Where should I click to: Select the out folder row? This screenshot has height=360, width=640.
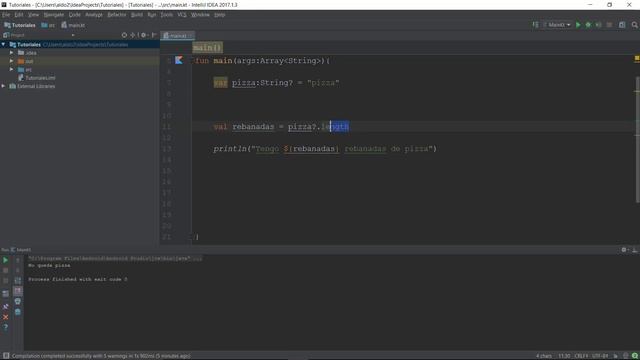(x=80, y=61)
